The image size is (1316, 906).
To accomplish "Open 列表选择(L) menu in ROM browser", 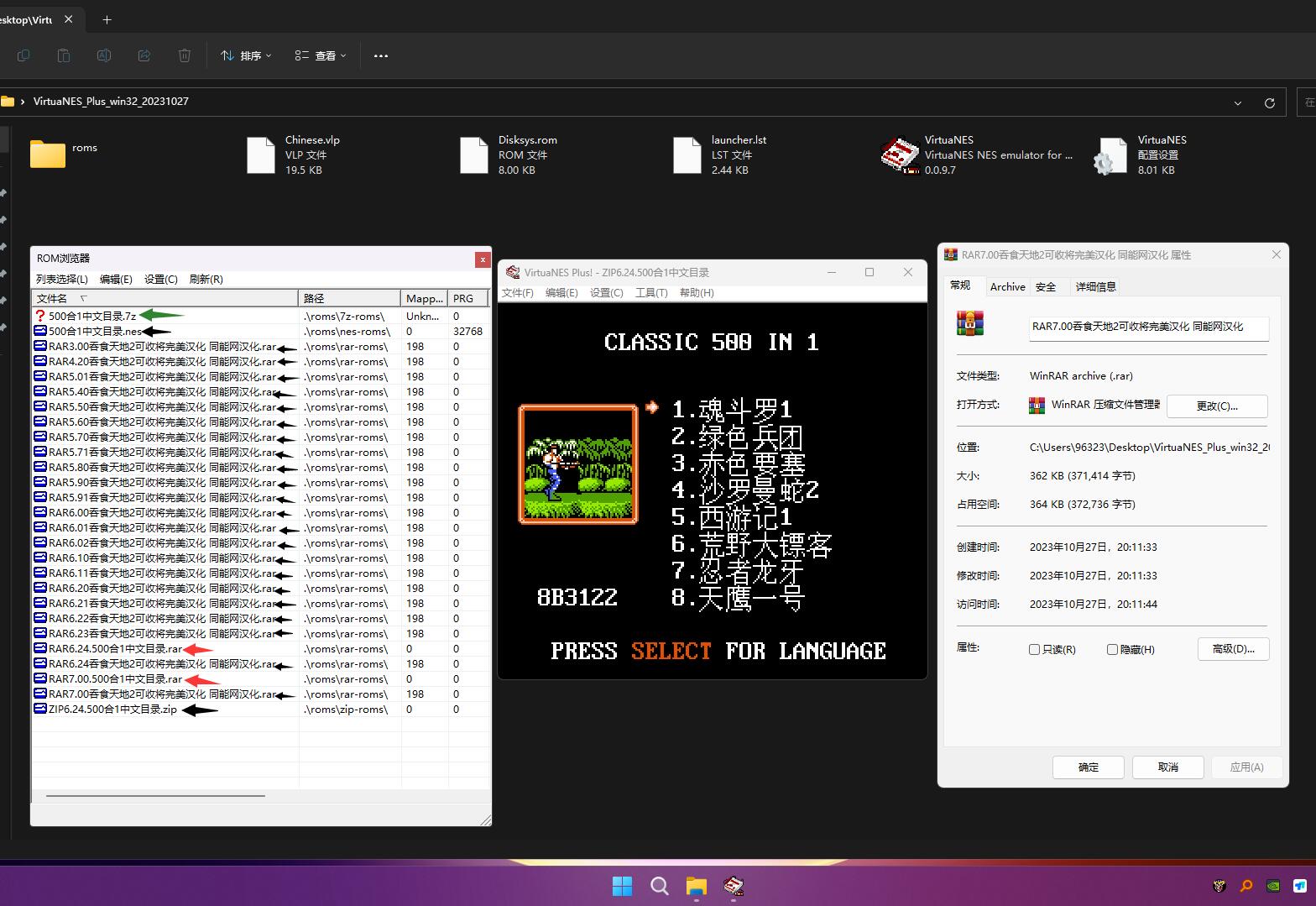I will (61, 279).
